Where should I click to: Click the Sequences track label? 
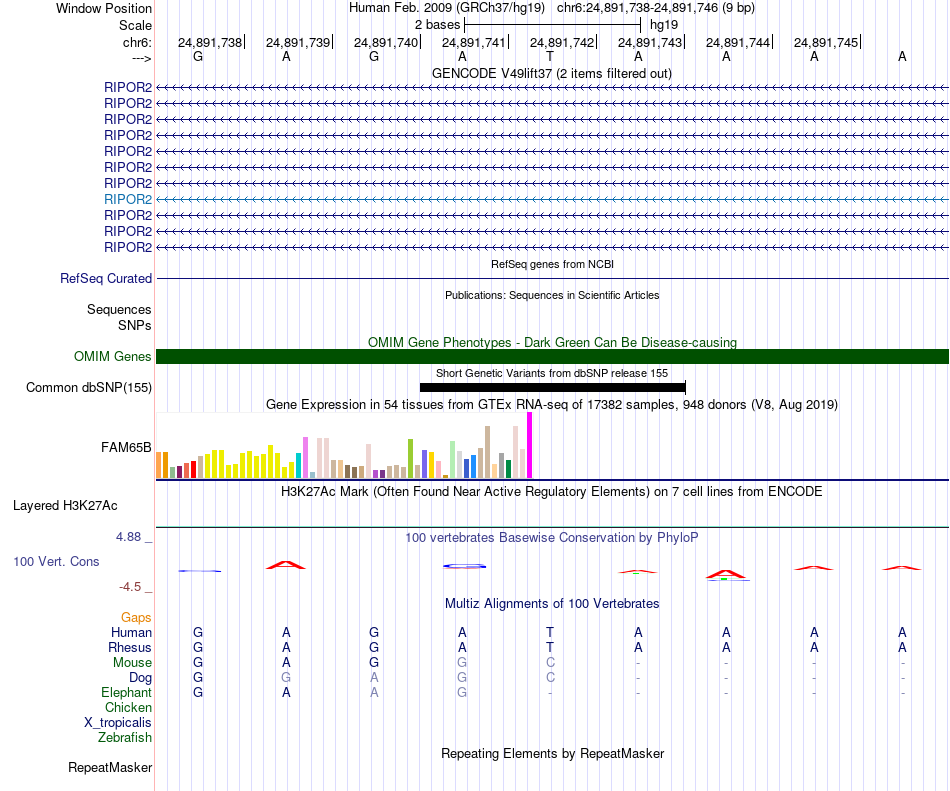coord(119,309)
